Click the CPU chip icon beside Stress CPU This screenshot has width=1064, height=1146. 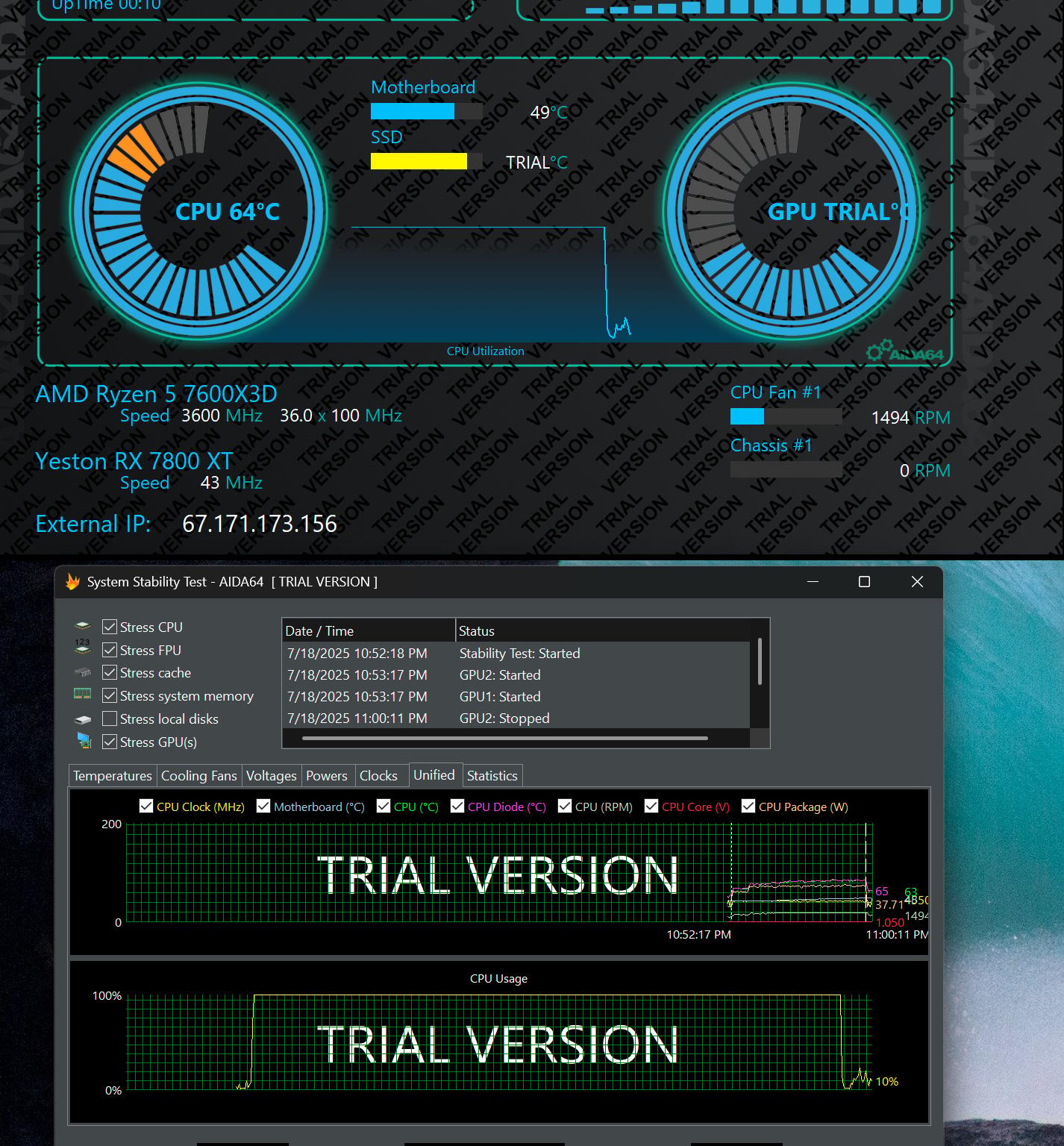point(83,627)
